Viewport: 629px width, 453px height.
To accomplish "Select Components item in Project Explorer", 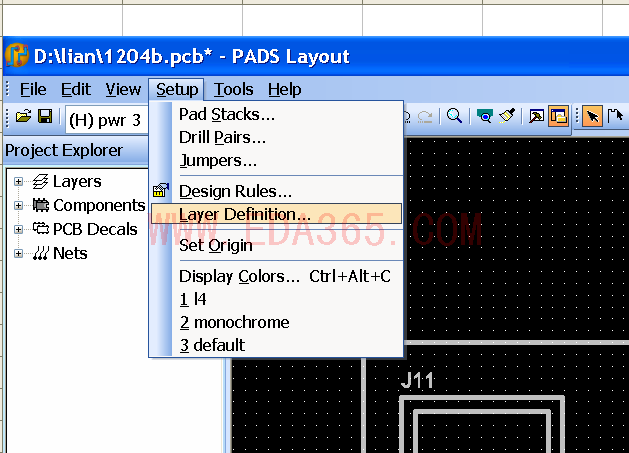I will [99, 205].
